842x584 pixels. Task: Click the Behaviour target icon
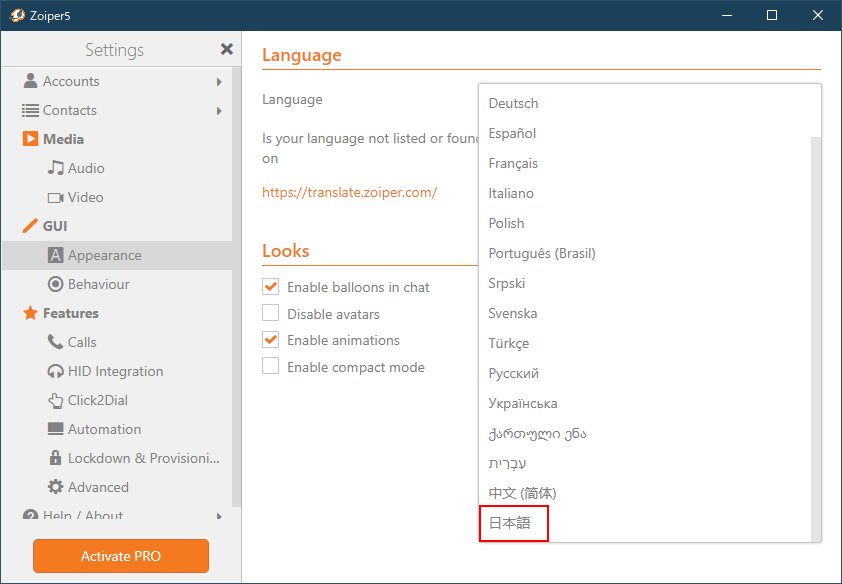(55, 284)
